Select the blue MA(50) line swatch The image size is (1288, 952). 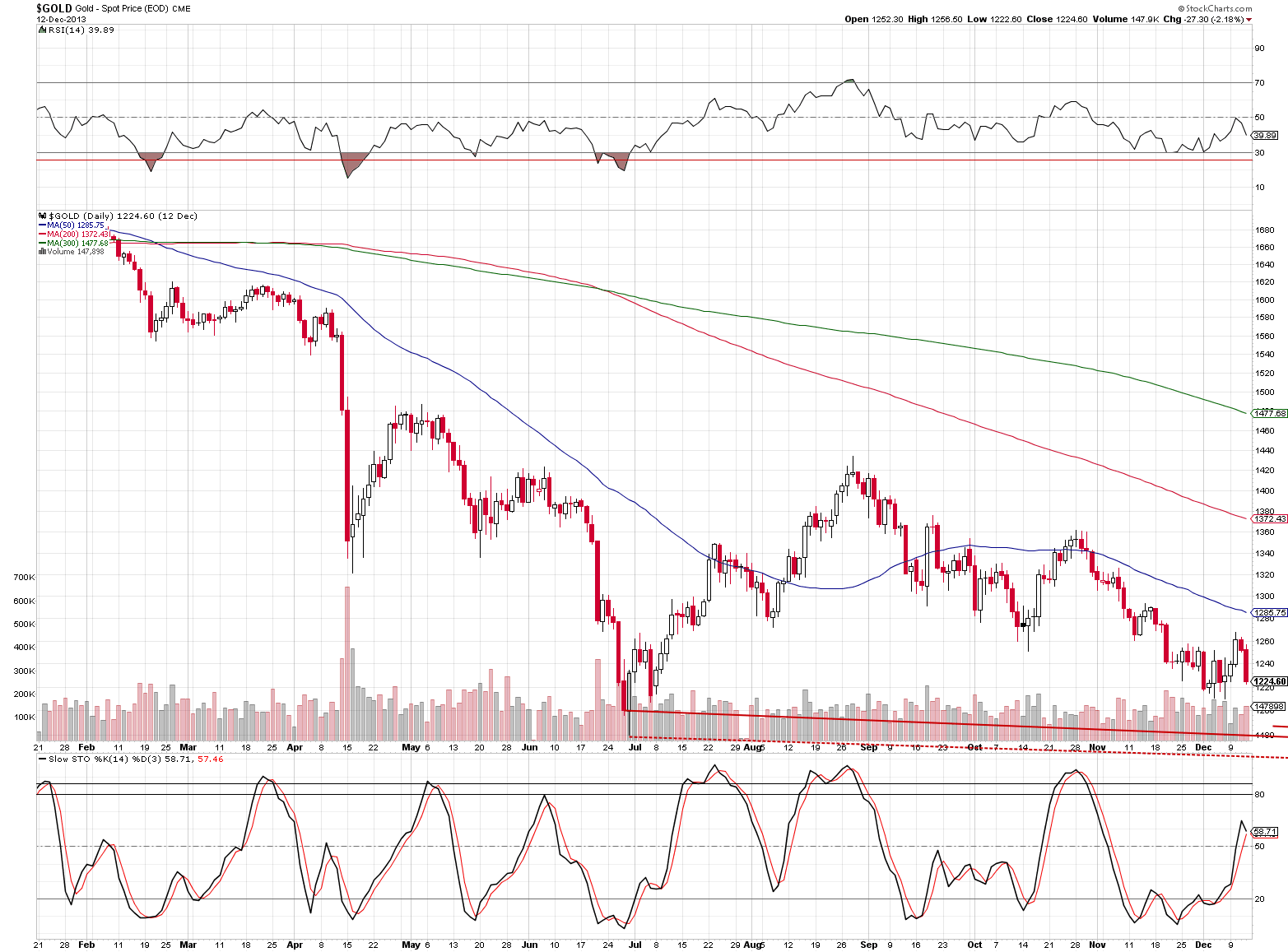[x=42, y=225]
